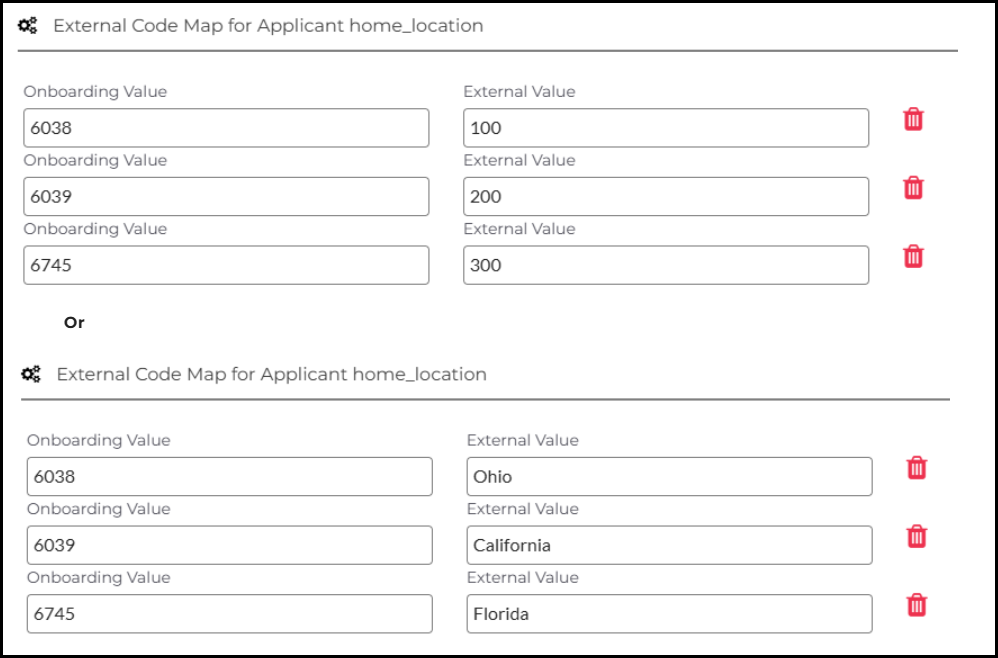
Task: Focus the External Value field containing Florida
Action: 669,614
